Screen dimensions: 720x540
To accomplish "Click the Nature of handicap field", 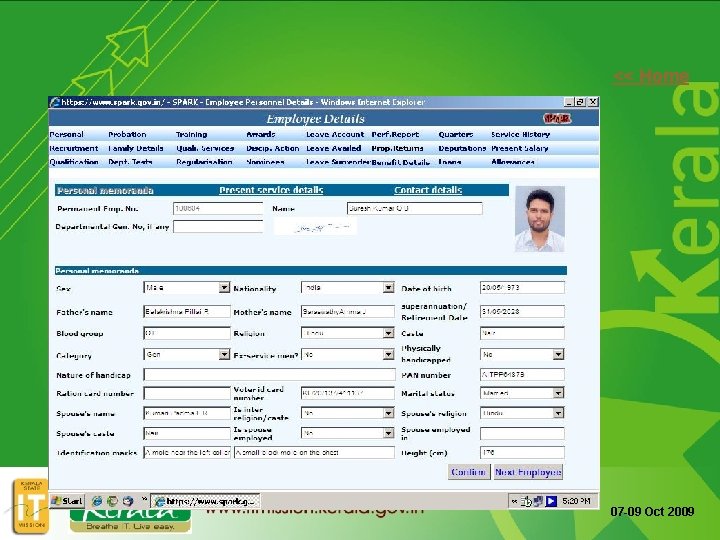I will [270, 374].
